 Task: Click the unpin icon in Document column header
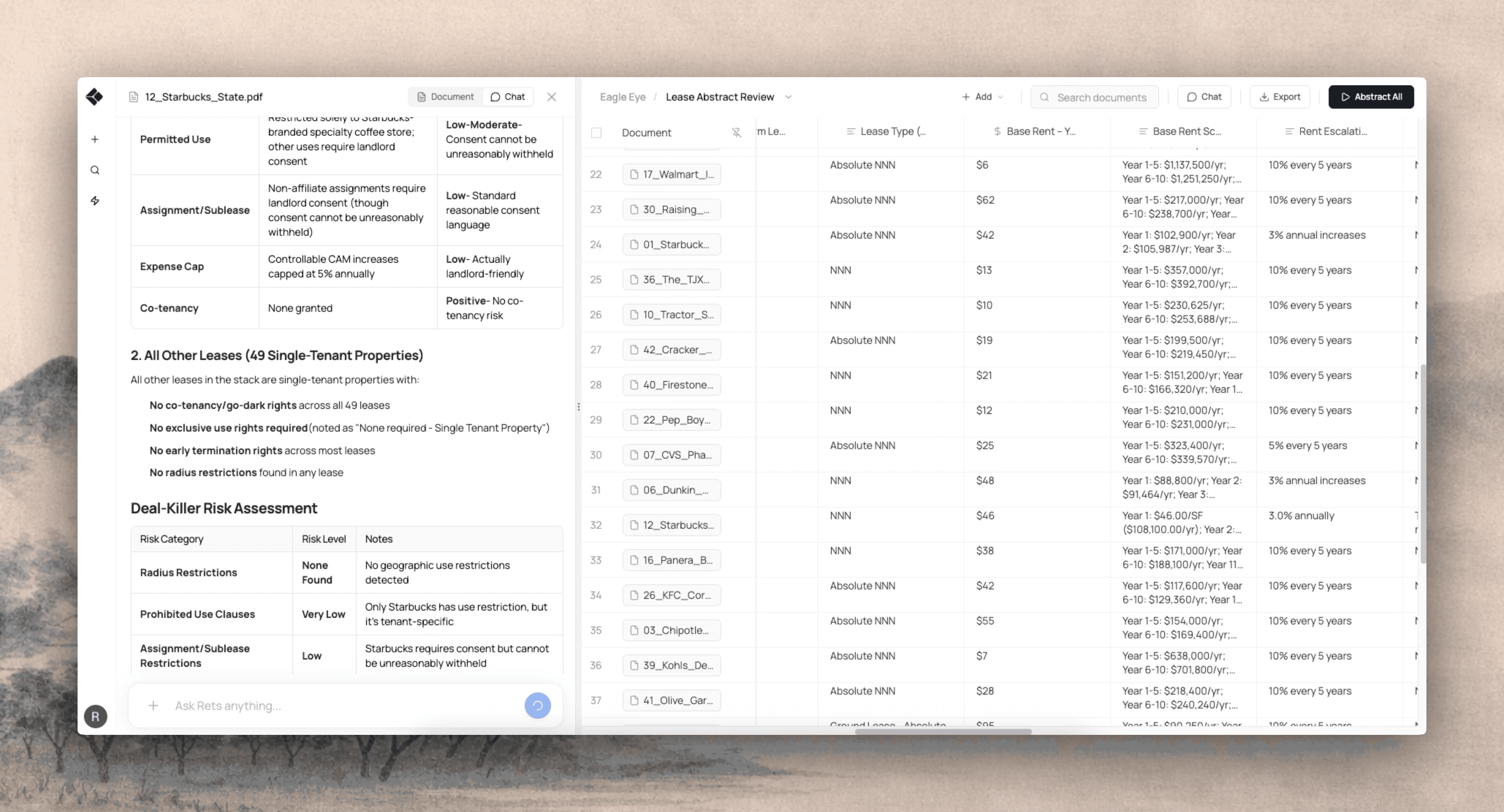click(x=736, y=133)
